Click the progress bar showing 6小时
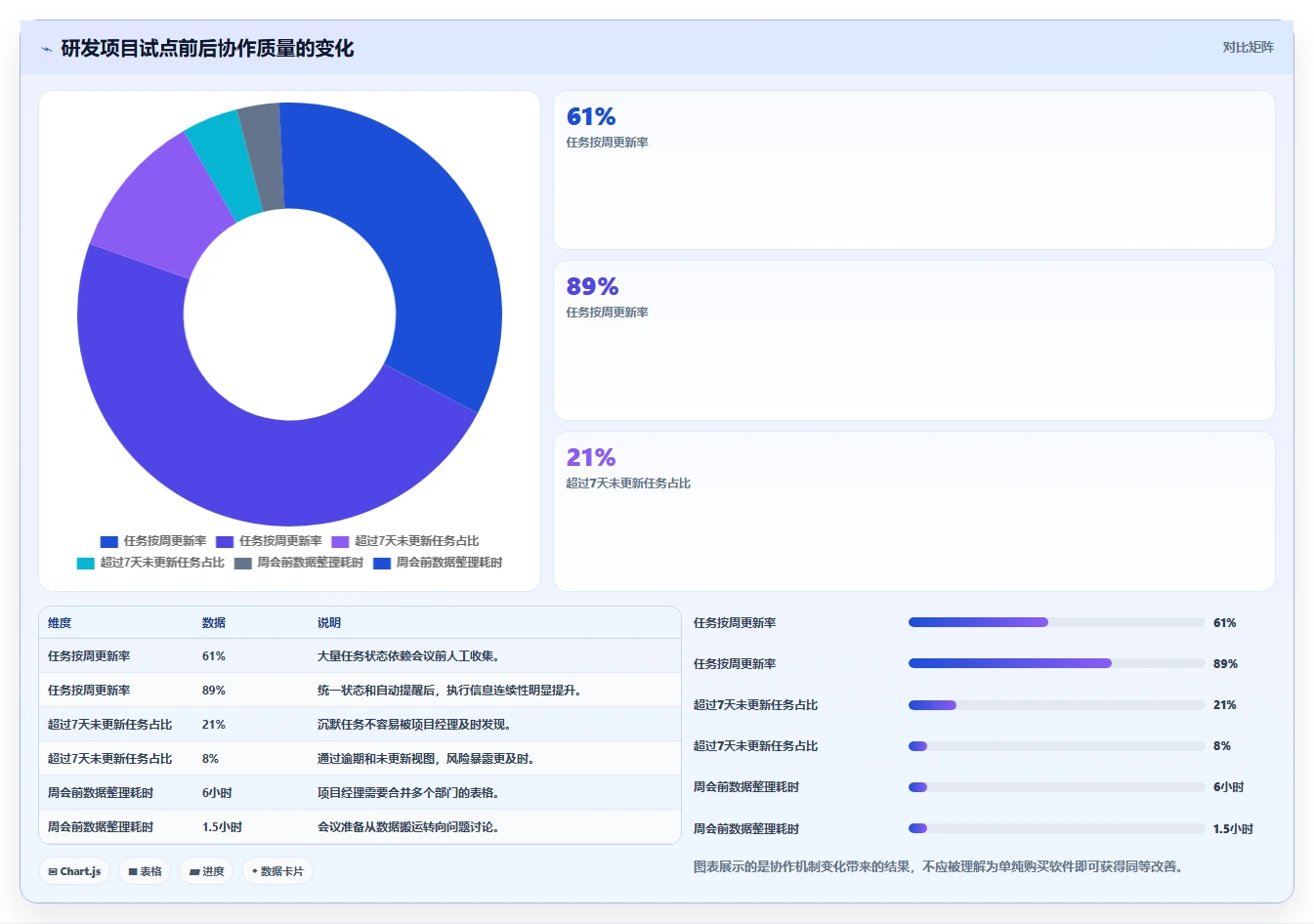Screen dimensions: 1314x924 [x=1056, y=786]
